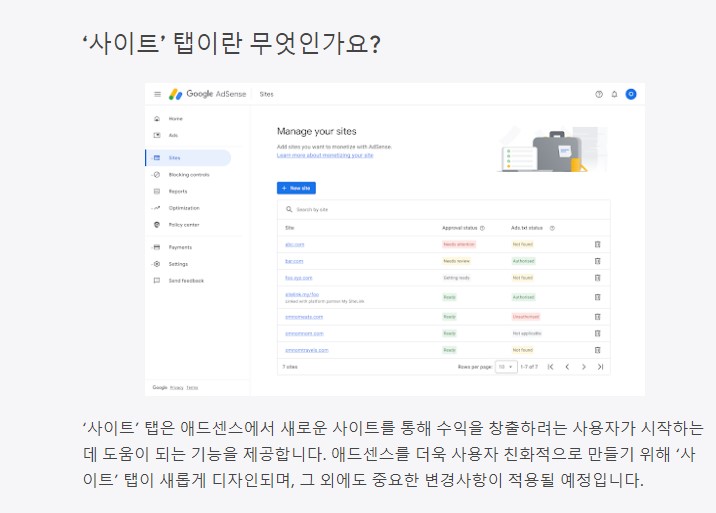Viewport: 716px width, 513px height.
Task: Click the Approval status help icon
Action: pyautogui.click(x=482, y=228)
